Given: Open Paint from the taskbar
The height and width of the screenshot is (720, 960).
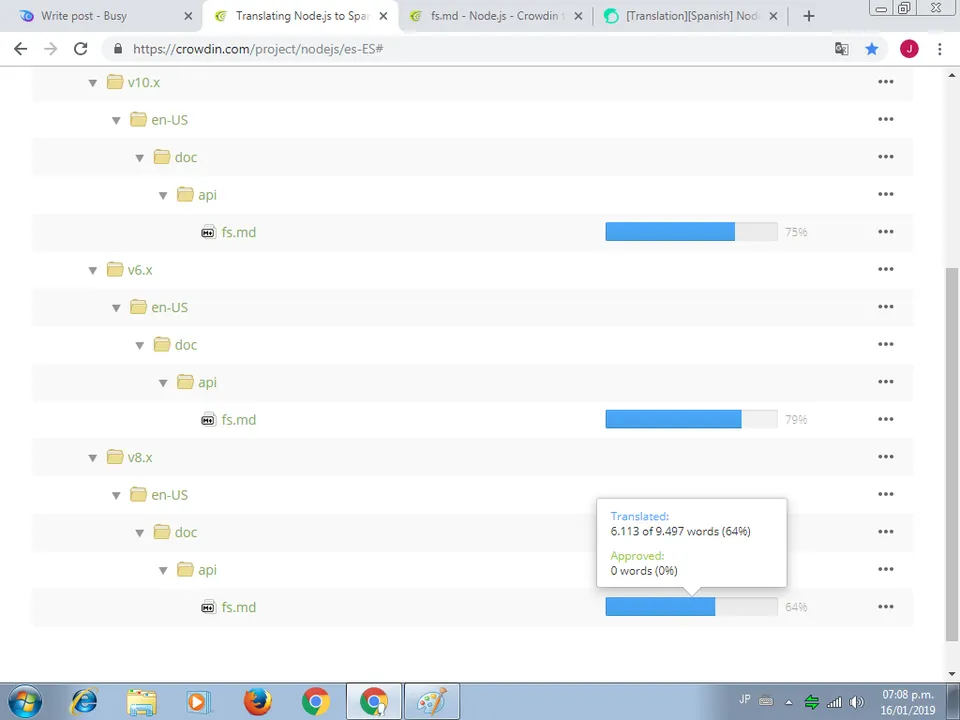Looking at the screenshot, I should [432, 702].
